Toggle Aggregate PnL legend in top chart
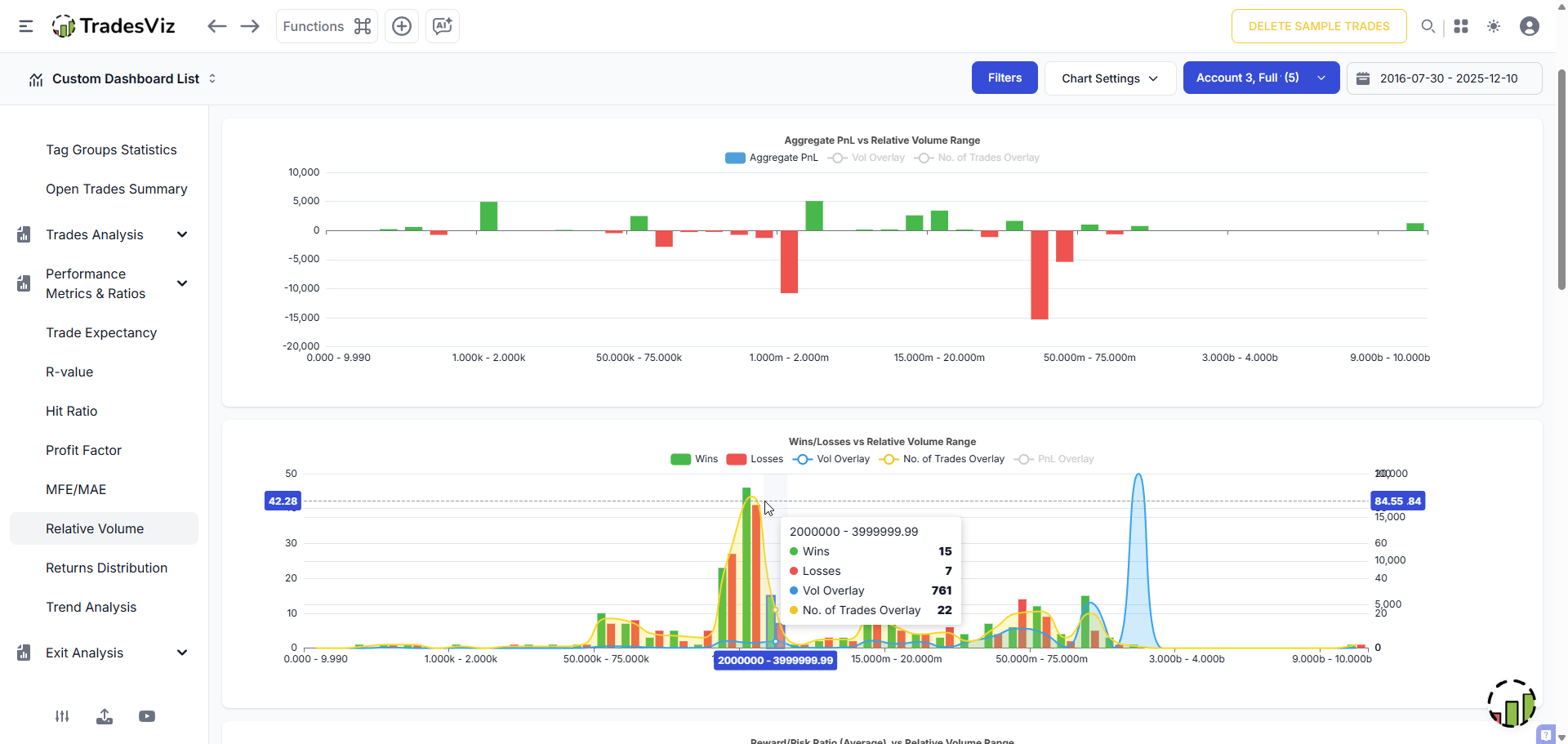1568x744 pixels. tap(771, 158)
